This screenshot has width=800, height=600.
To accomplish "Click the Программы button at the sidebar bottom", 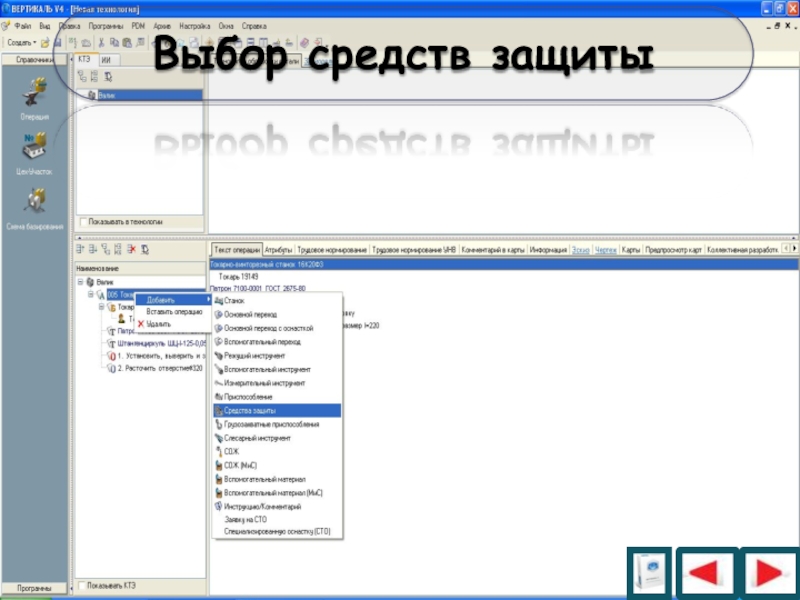I will click(34, 587).
